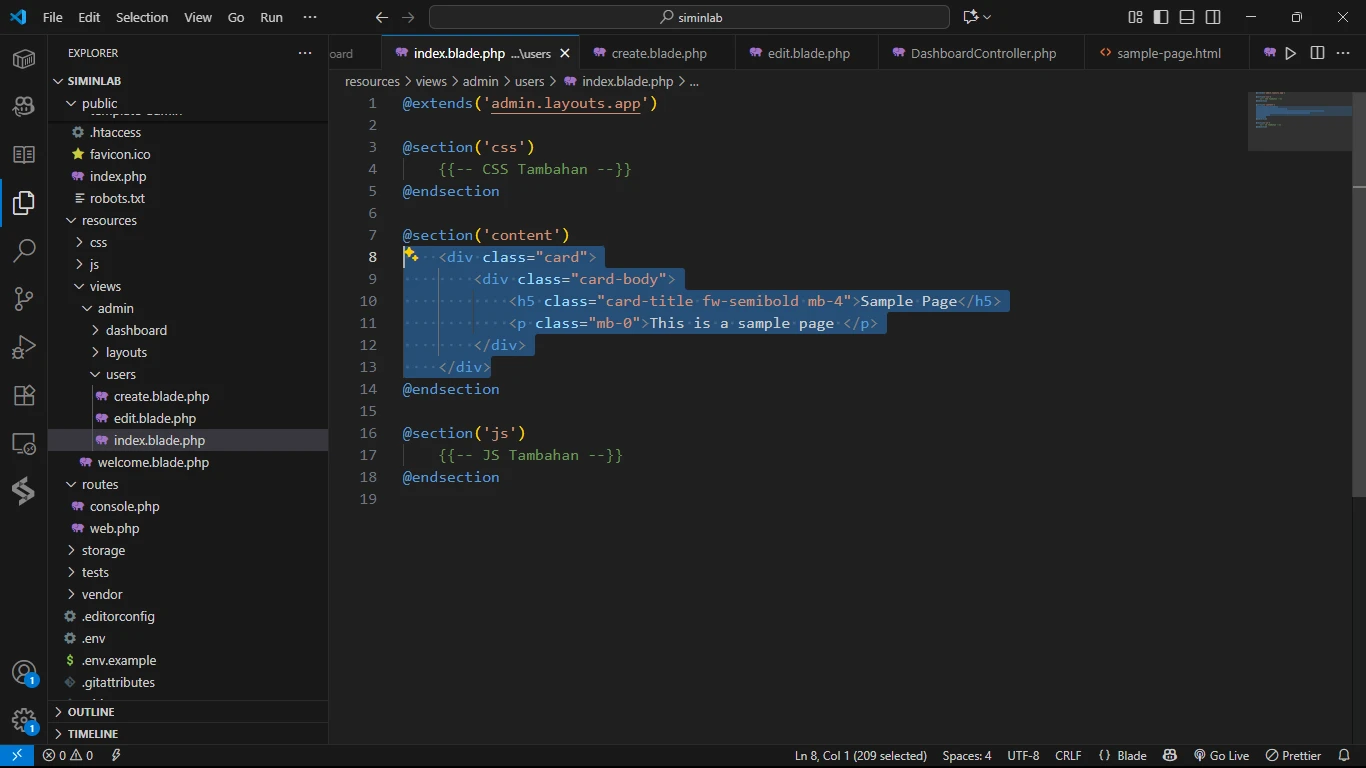
Task: Open Manage gear icon at bottom left
Action: coord(24,720)
